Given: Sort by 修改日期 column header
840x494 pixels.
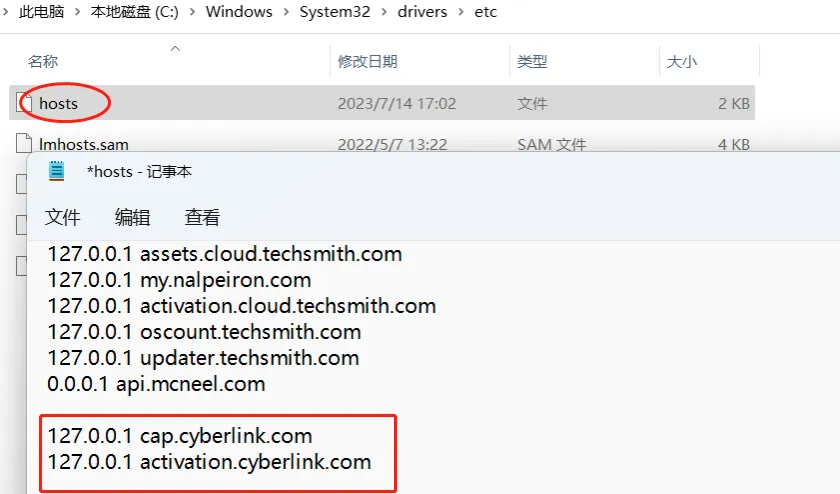Looking at the screenshot, I should pyautogui.click(x=368, y=62).
